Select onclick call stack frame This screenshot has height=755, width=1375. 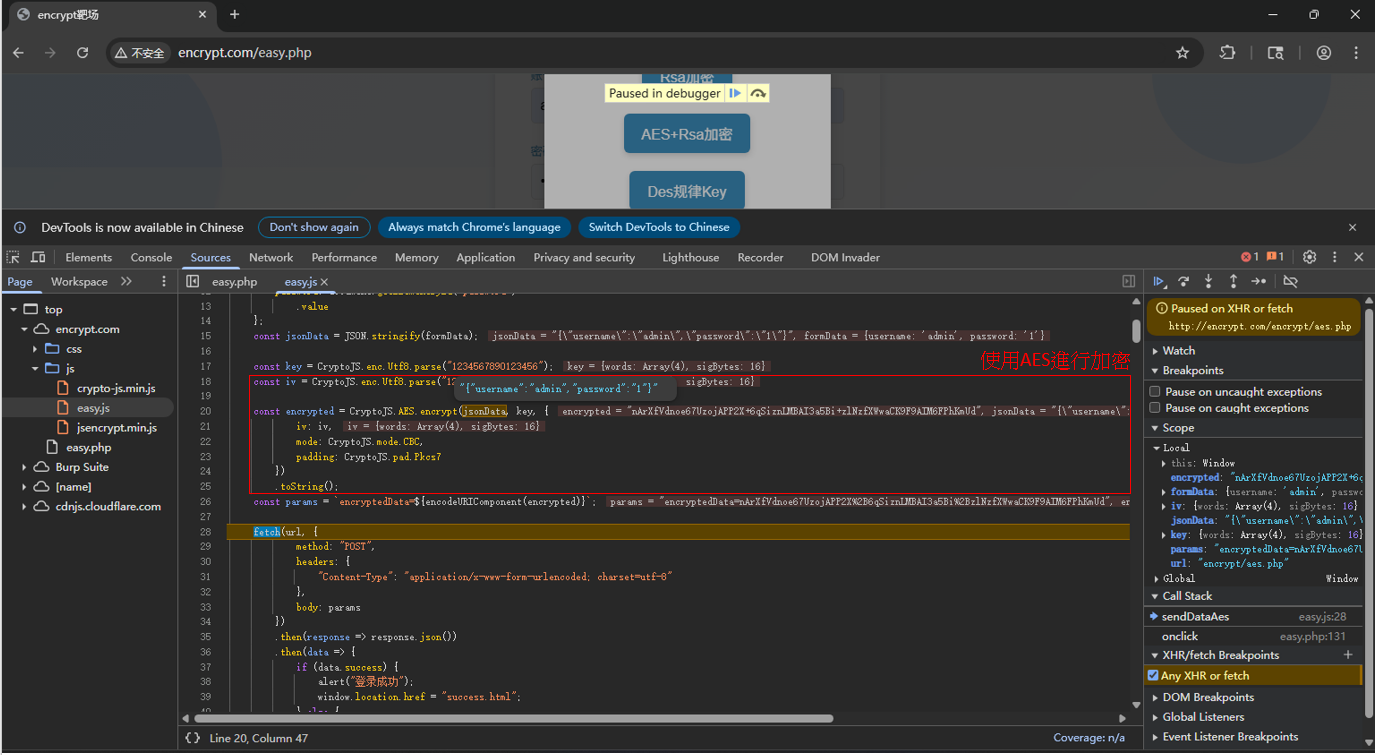[1254, 637]
